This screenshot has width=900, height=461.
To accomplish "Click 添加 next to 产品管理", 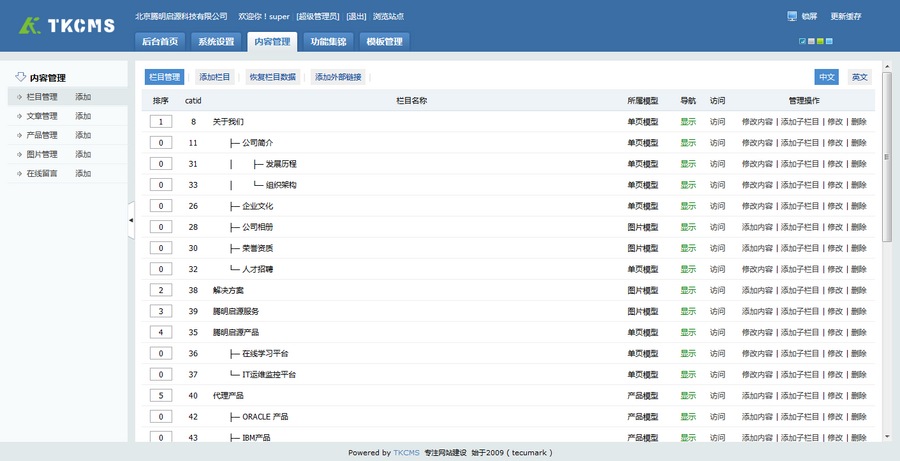I will click(x=83, y=135).
